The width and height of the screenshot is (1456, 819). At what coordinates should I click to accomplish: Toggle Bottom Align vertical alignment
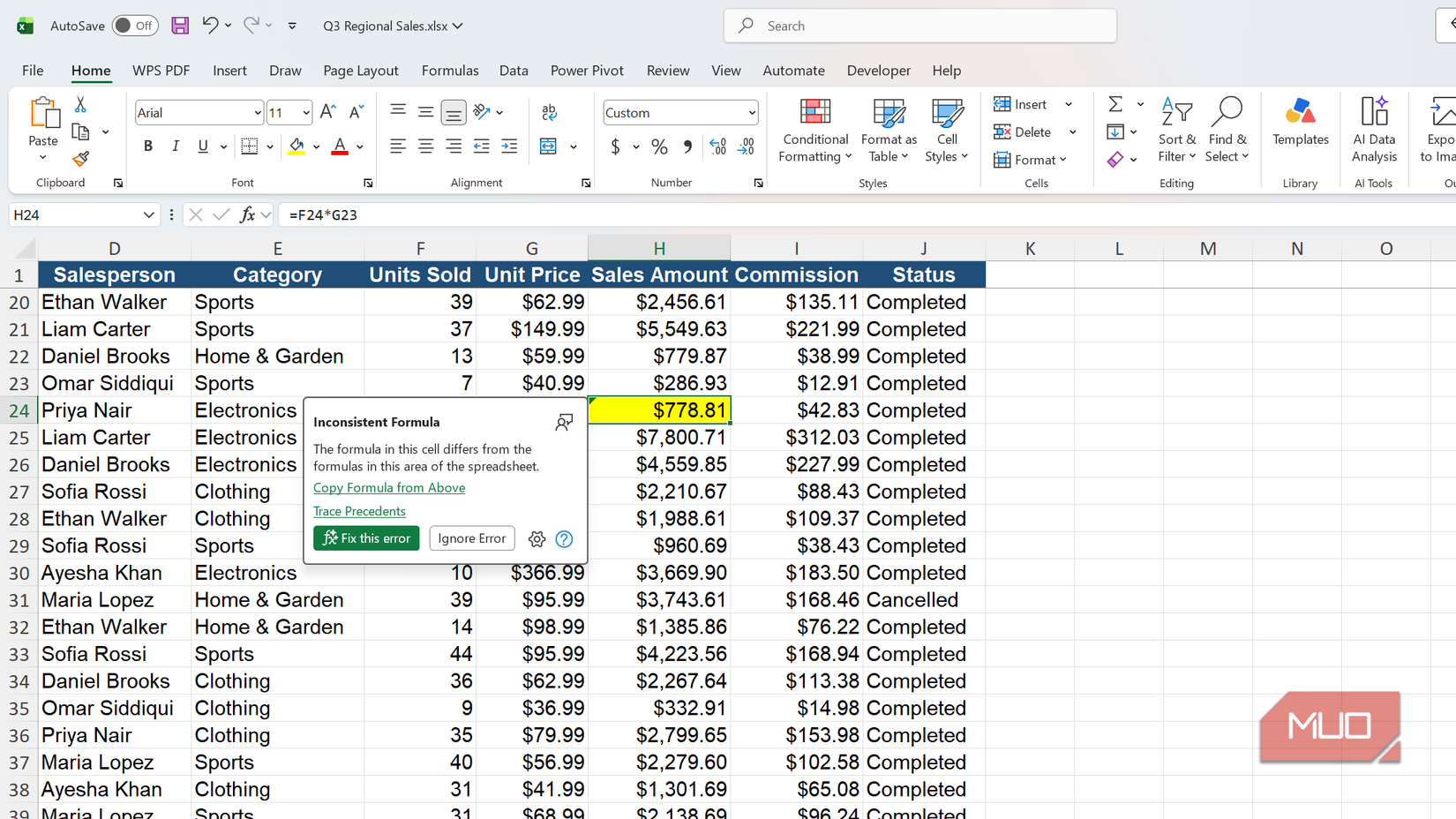tap(454, 112)
